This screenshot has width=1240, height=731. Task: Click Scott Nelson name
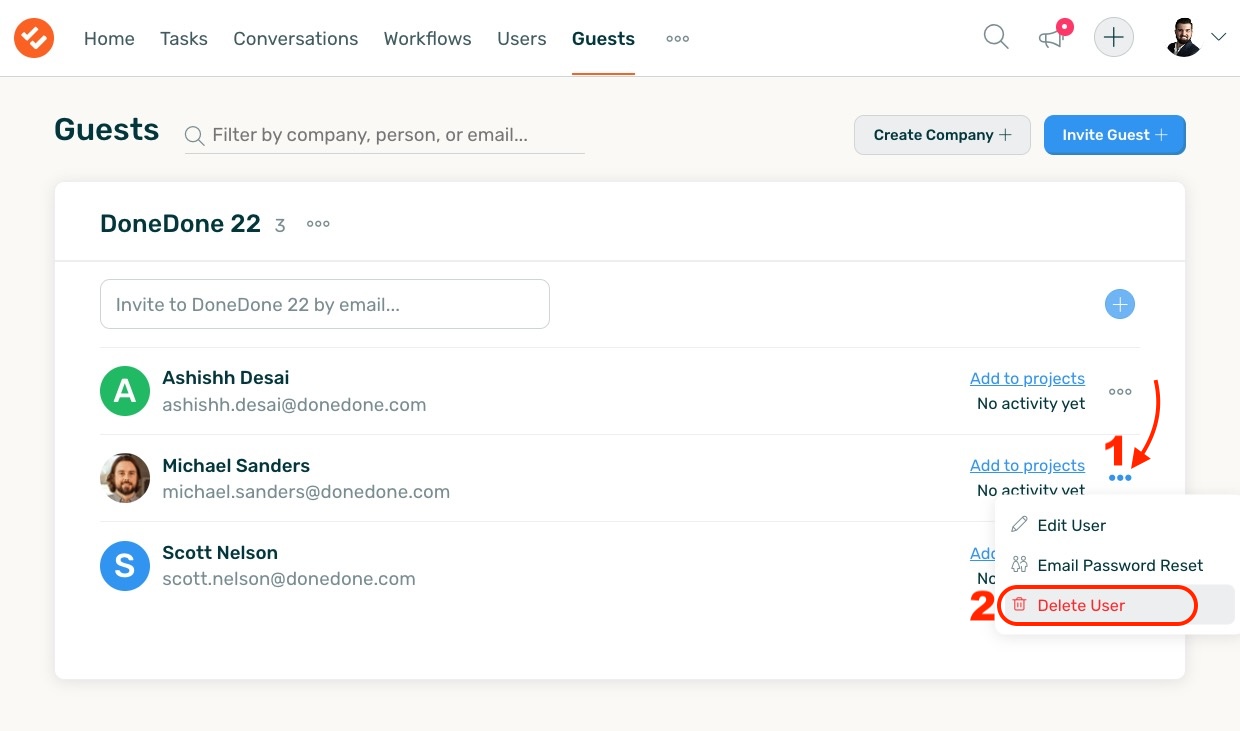click(220, 552)
